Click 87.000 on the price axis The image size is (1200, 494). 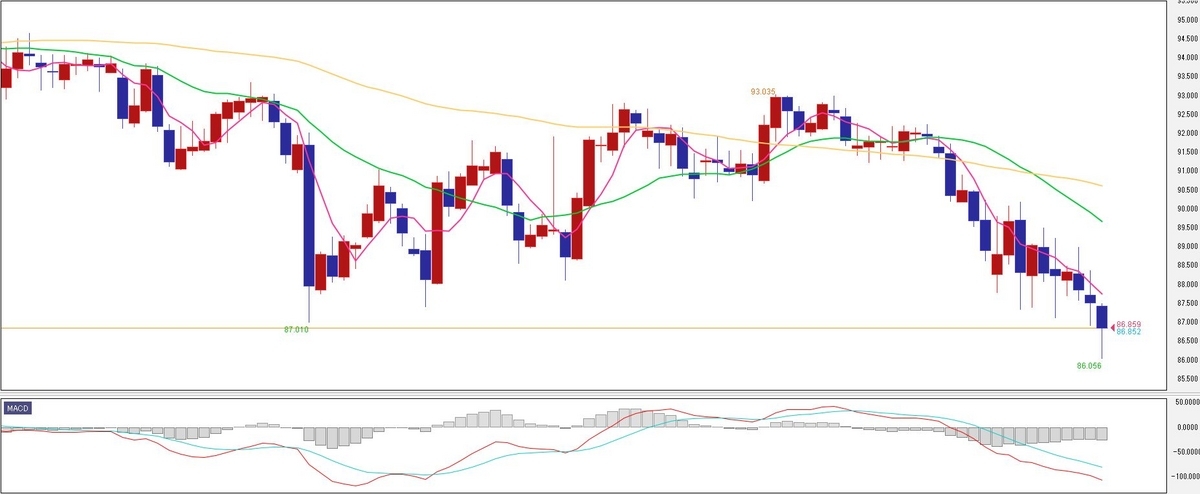point(1186,322)
